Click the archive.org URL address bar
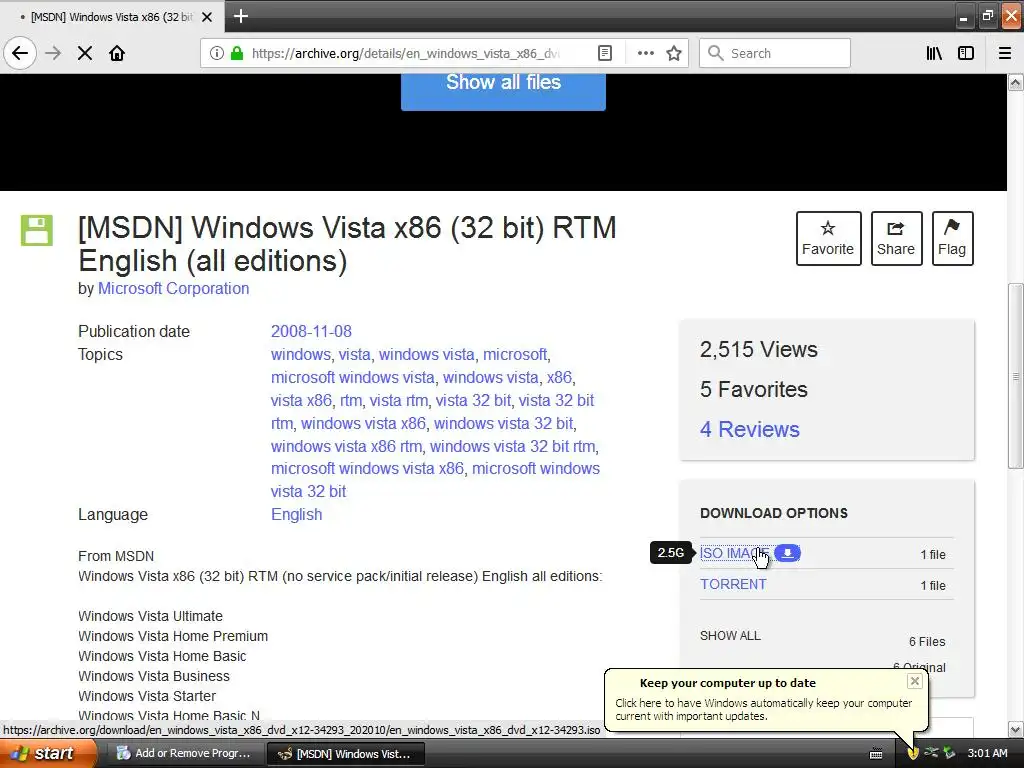Image resolution: width=1024 pixels, height=768 pixels. point(405,53)
